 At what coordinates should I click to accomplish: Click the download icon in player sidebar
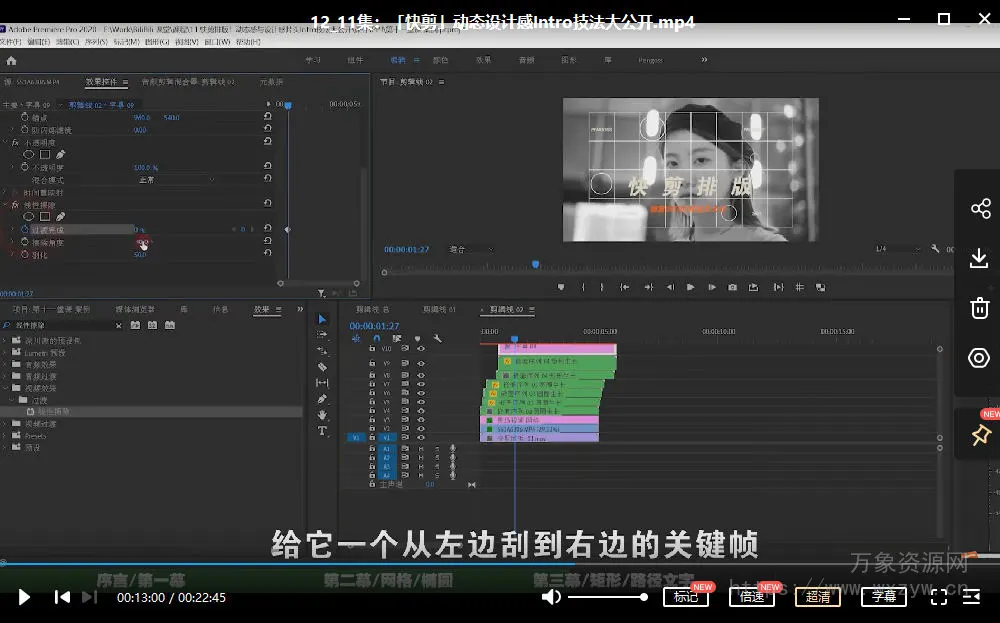coord(979,258)
